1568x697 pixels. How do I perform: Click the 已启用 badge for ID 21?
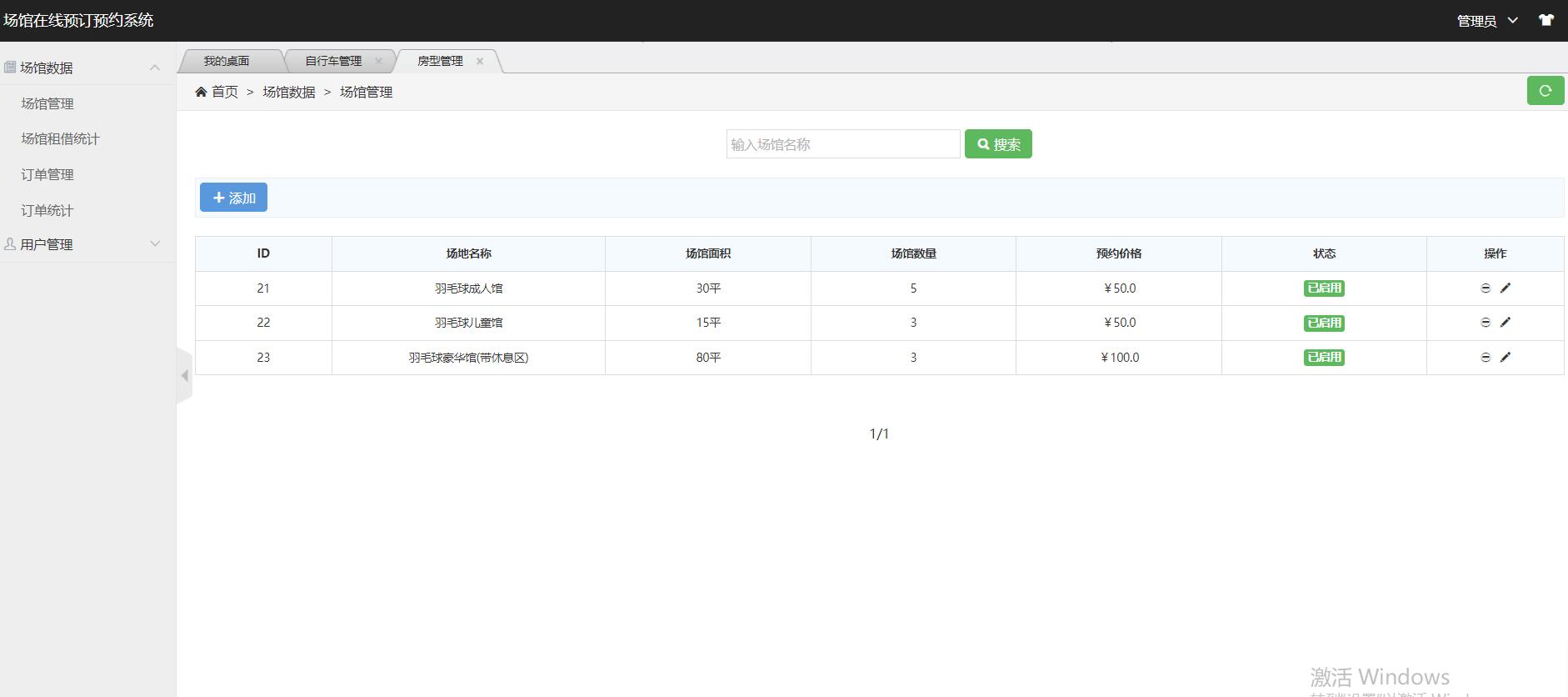point(1324,288)
